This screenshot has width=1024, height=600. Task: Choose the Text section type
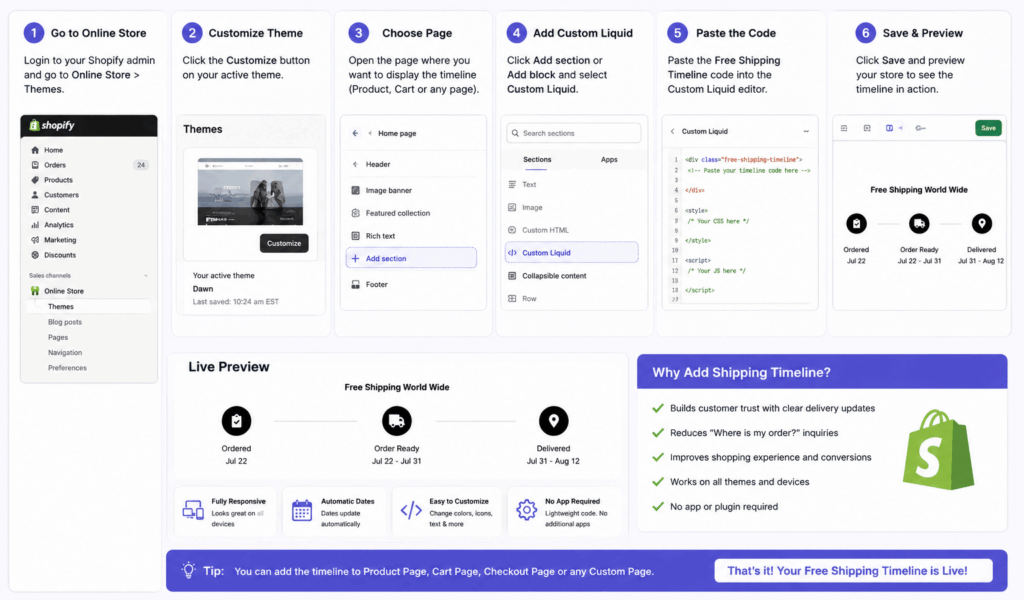tap(522, 185)
